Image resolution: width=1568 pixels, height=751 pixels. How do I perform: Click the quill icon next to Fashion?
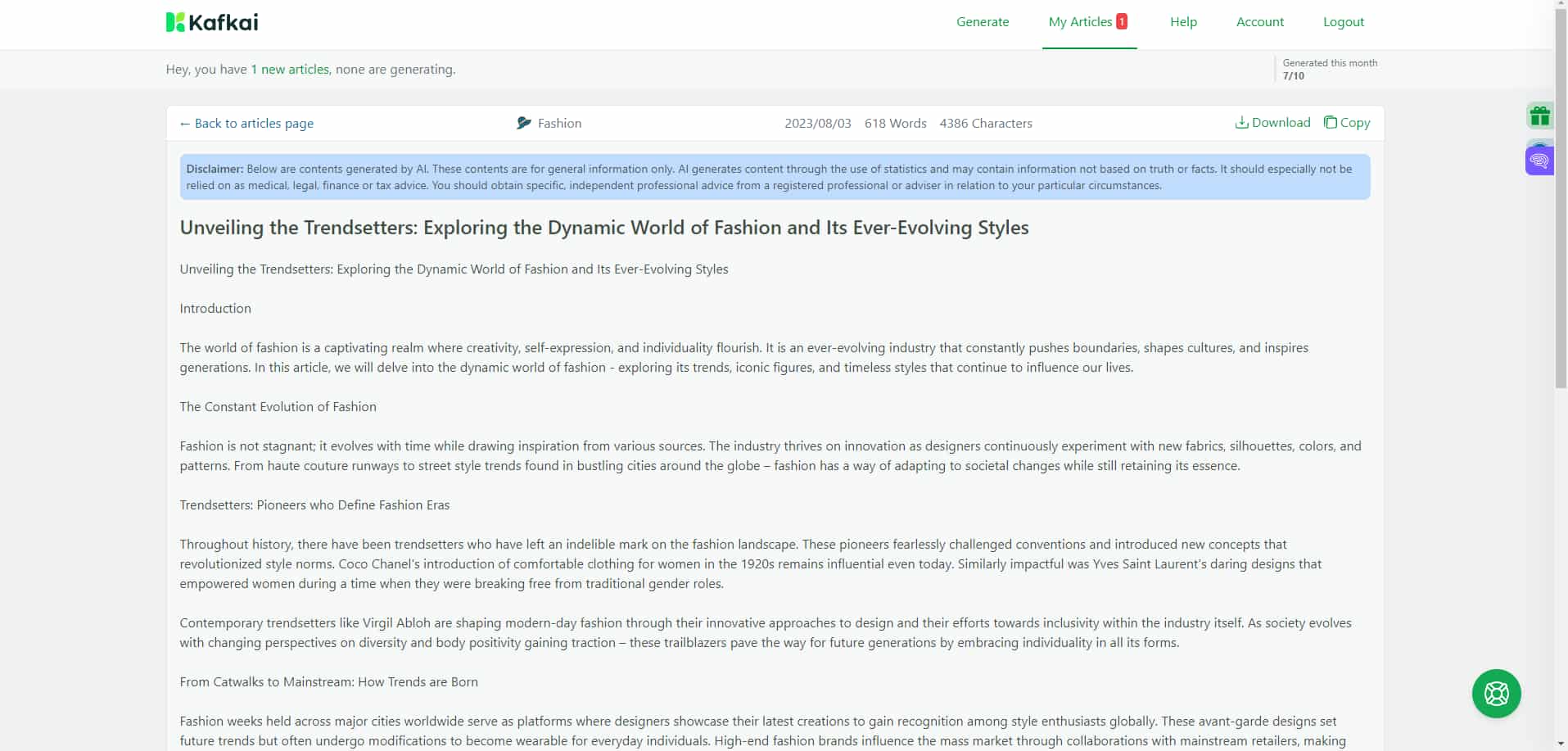[523, 123]
